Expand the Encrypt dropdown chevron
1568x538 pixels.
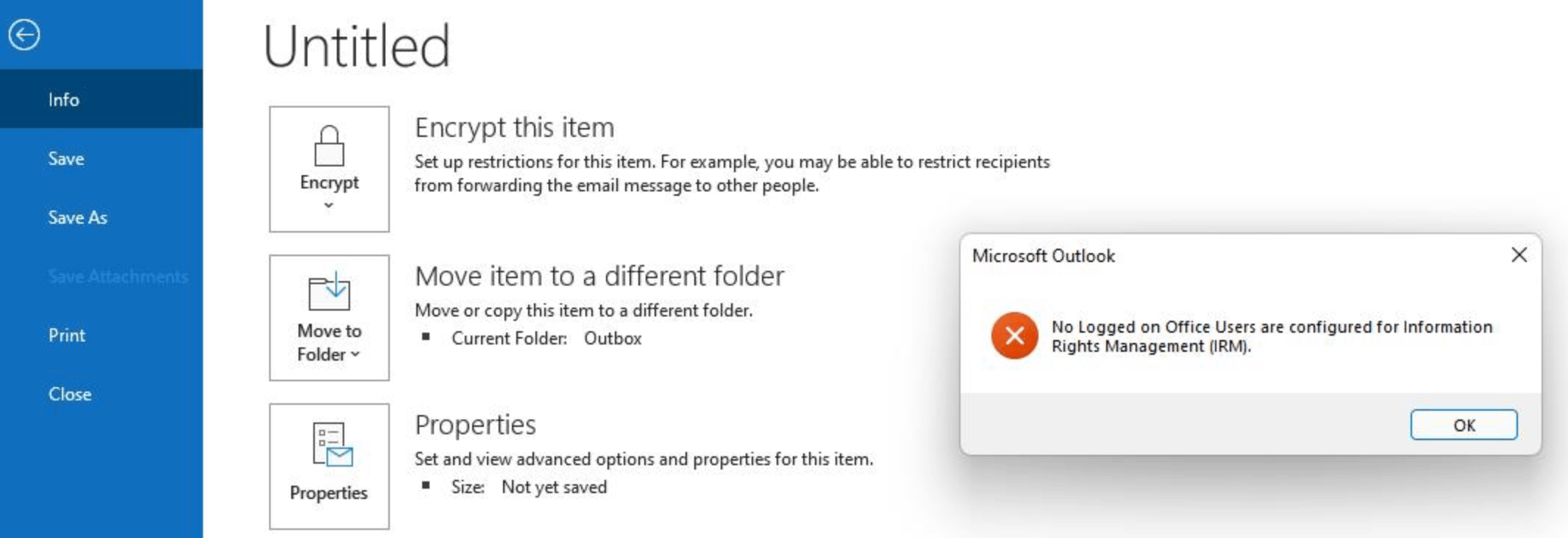(x=329, y=205)
